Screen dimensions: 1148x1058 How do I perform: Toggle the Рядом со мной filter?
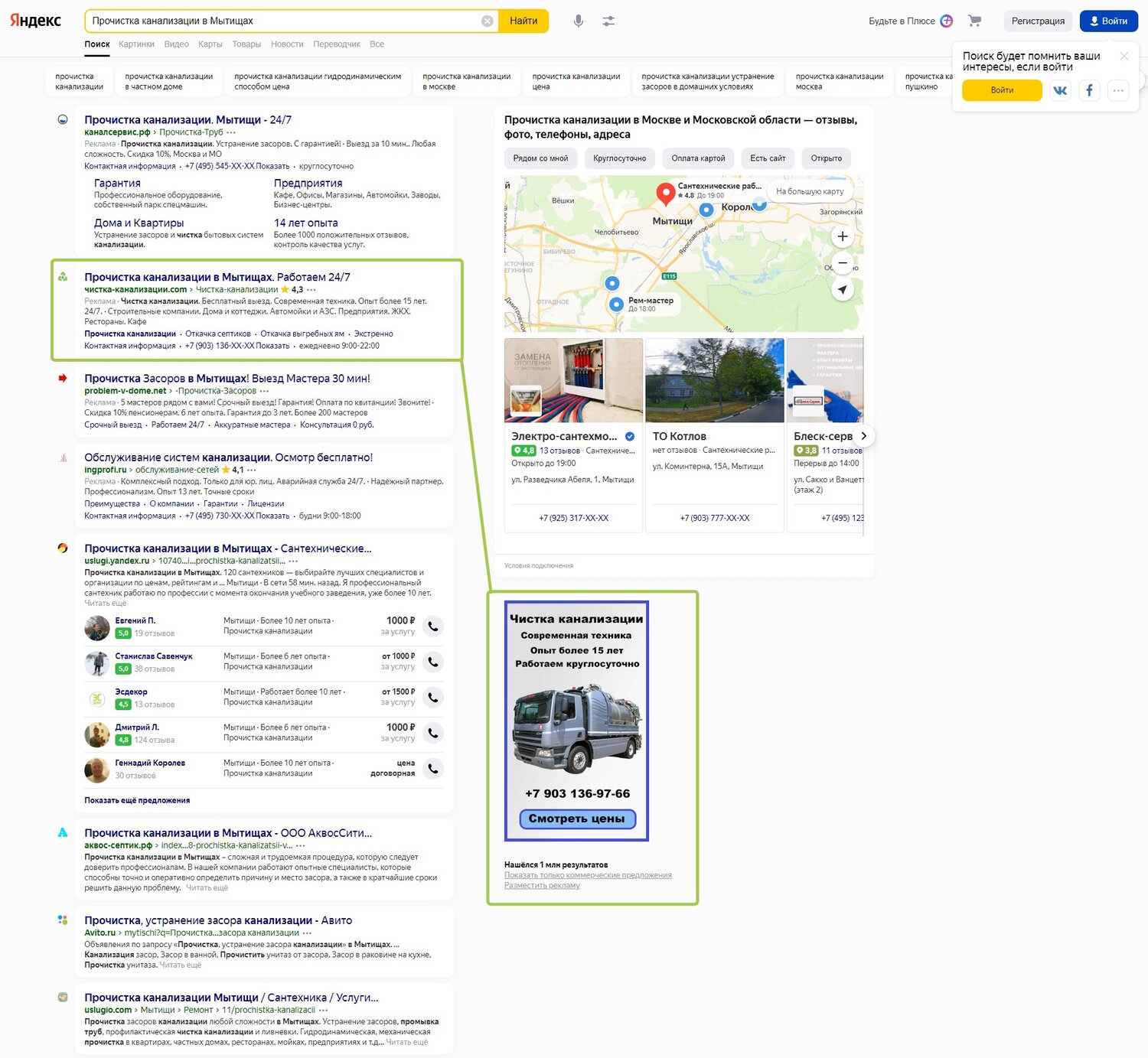(x=541, y=158)
